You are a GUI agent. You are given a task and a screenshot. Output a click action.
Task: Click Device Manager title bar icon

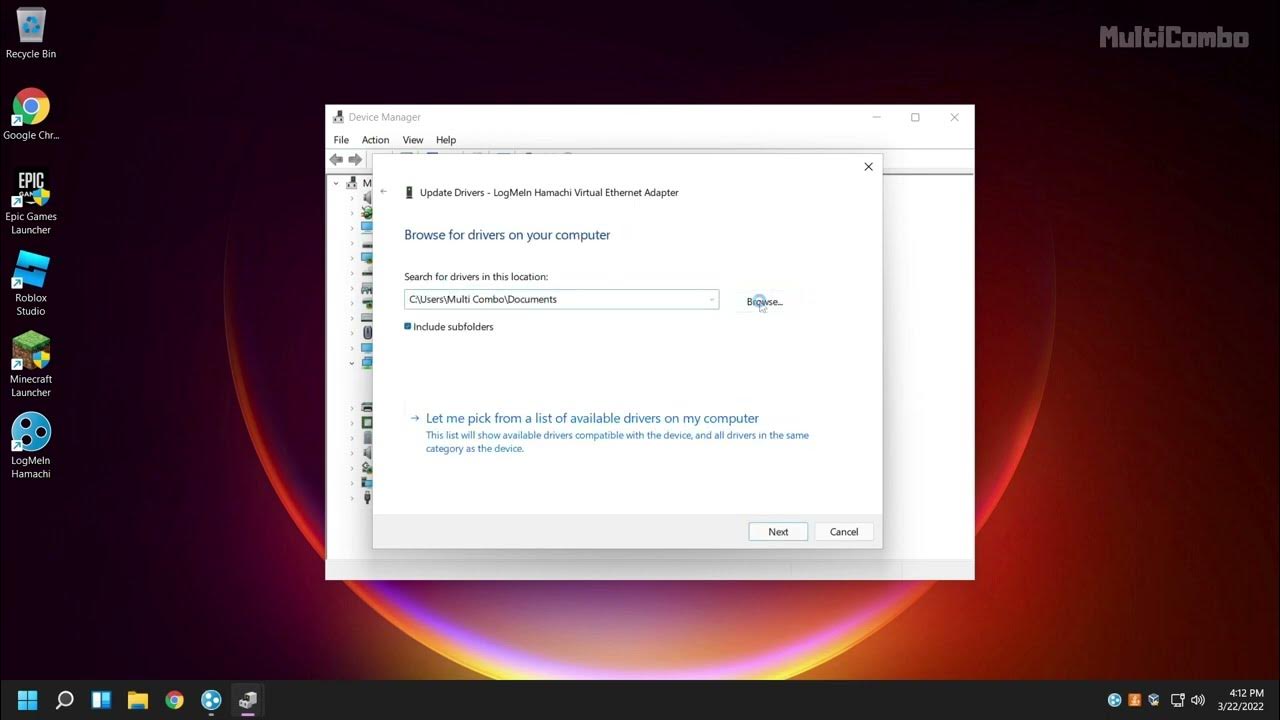[x=338, y=117]
